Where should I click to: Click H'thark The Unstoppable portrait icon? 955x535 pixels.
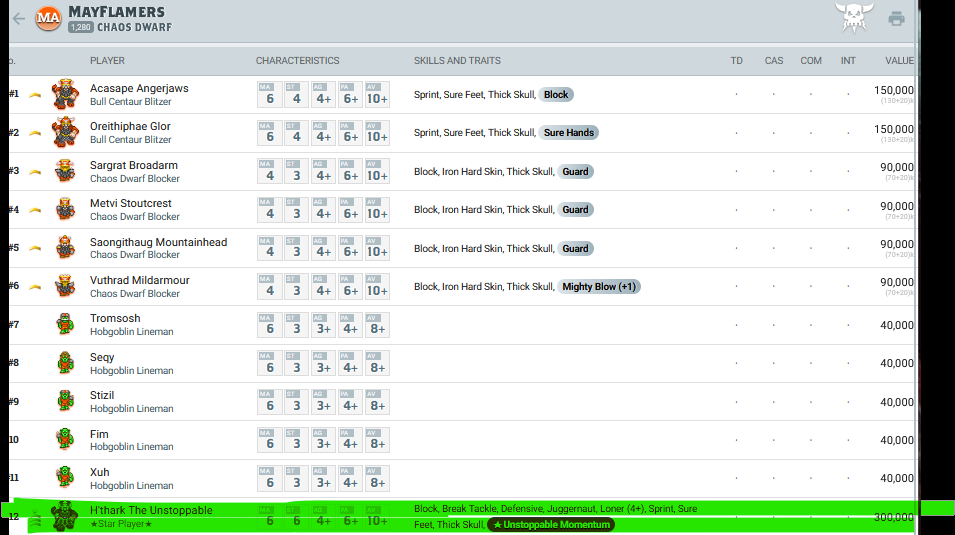[x=65, y=516]
